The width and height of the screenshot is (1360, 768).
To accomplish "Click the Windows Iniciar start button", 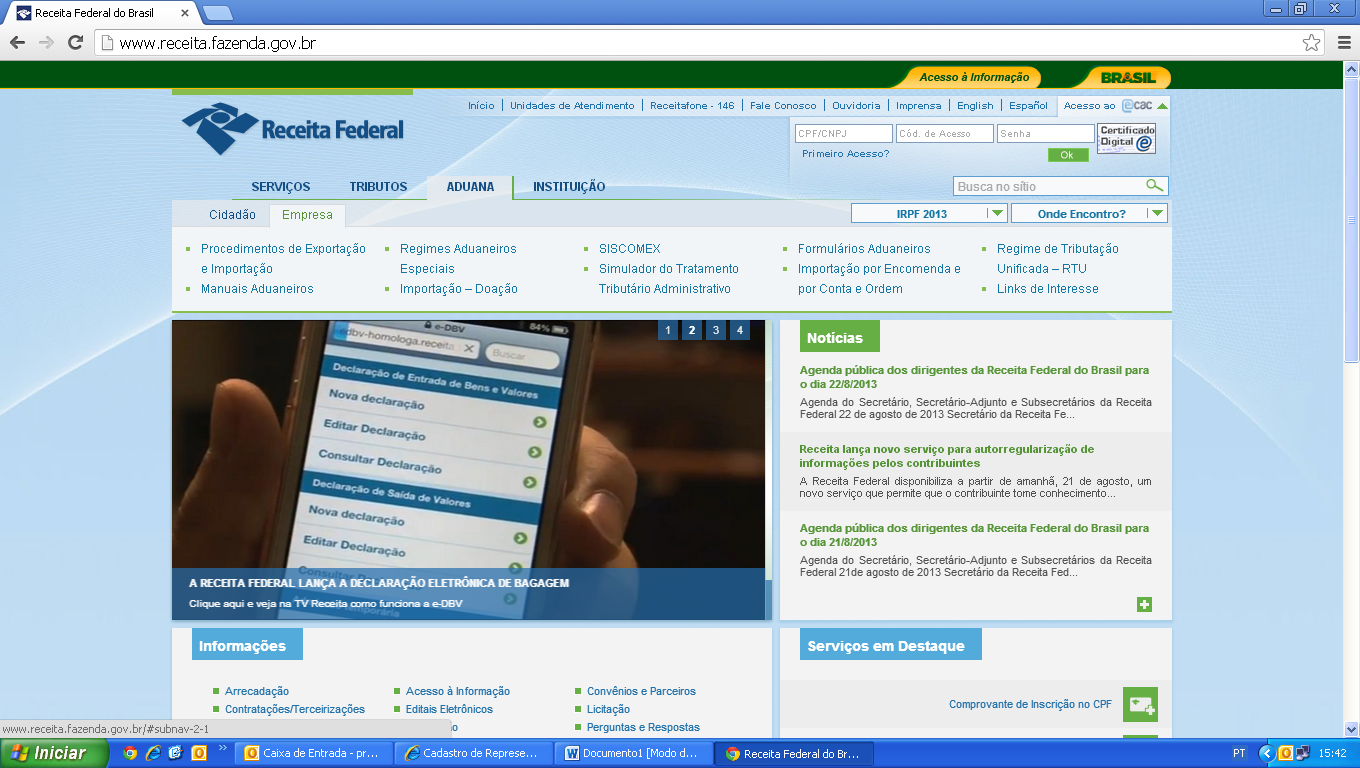I will click(x=54, y=753).
